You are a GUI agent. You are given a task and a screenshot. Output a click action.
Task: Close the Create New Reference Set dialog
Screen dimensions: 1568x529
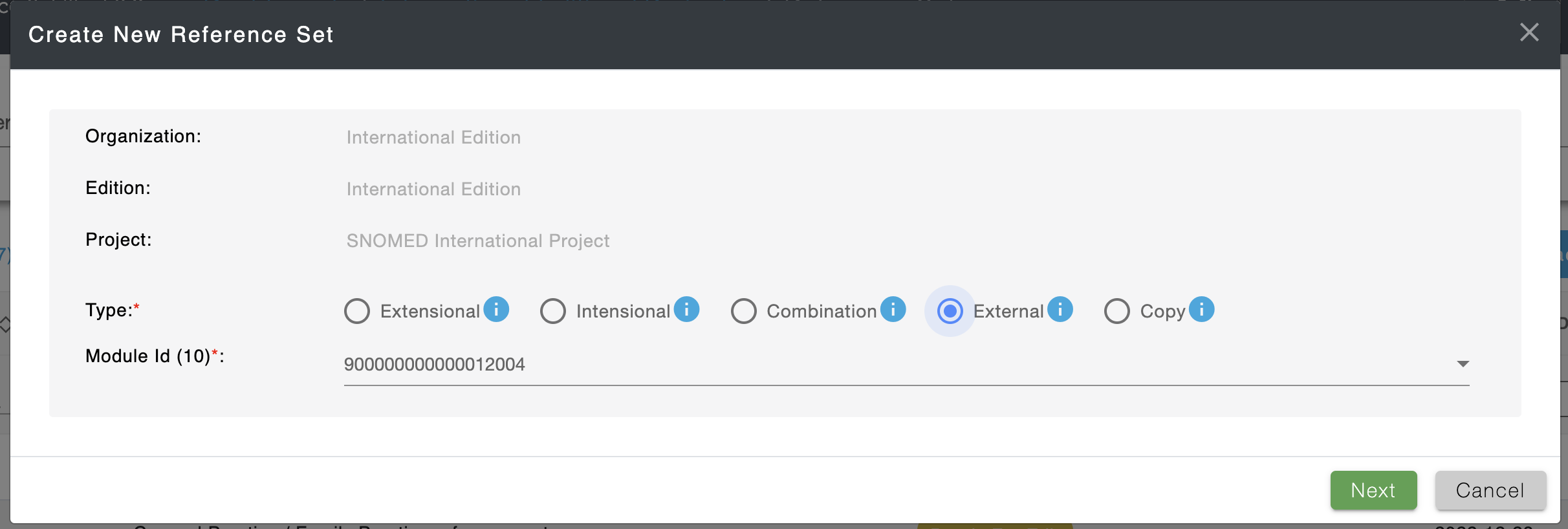[x=1529, y=32]
